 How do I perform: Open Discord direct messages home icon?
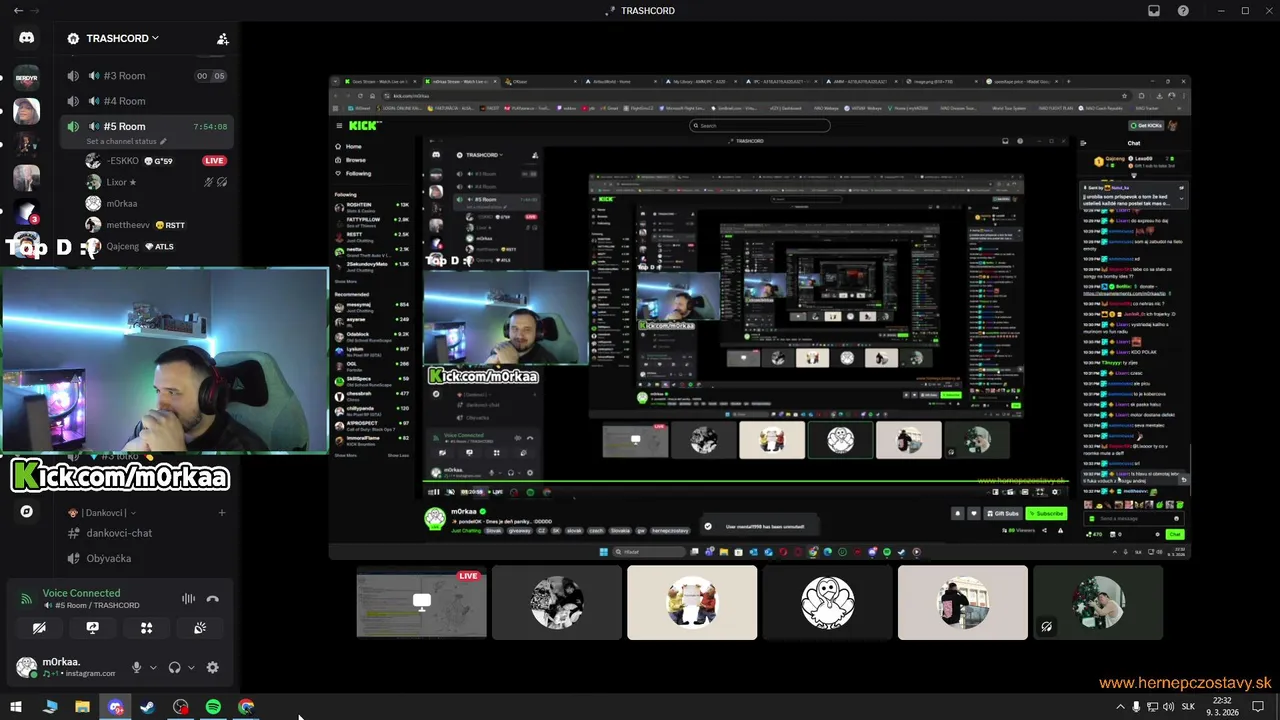pyautogui.click(x=26, y=38)
